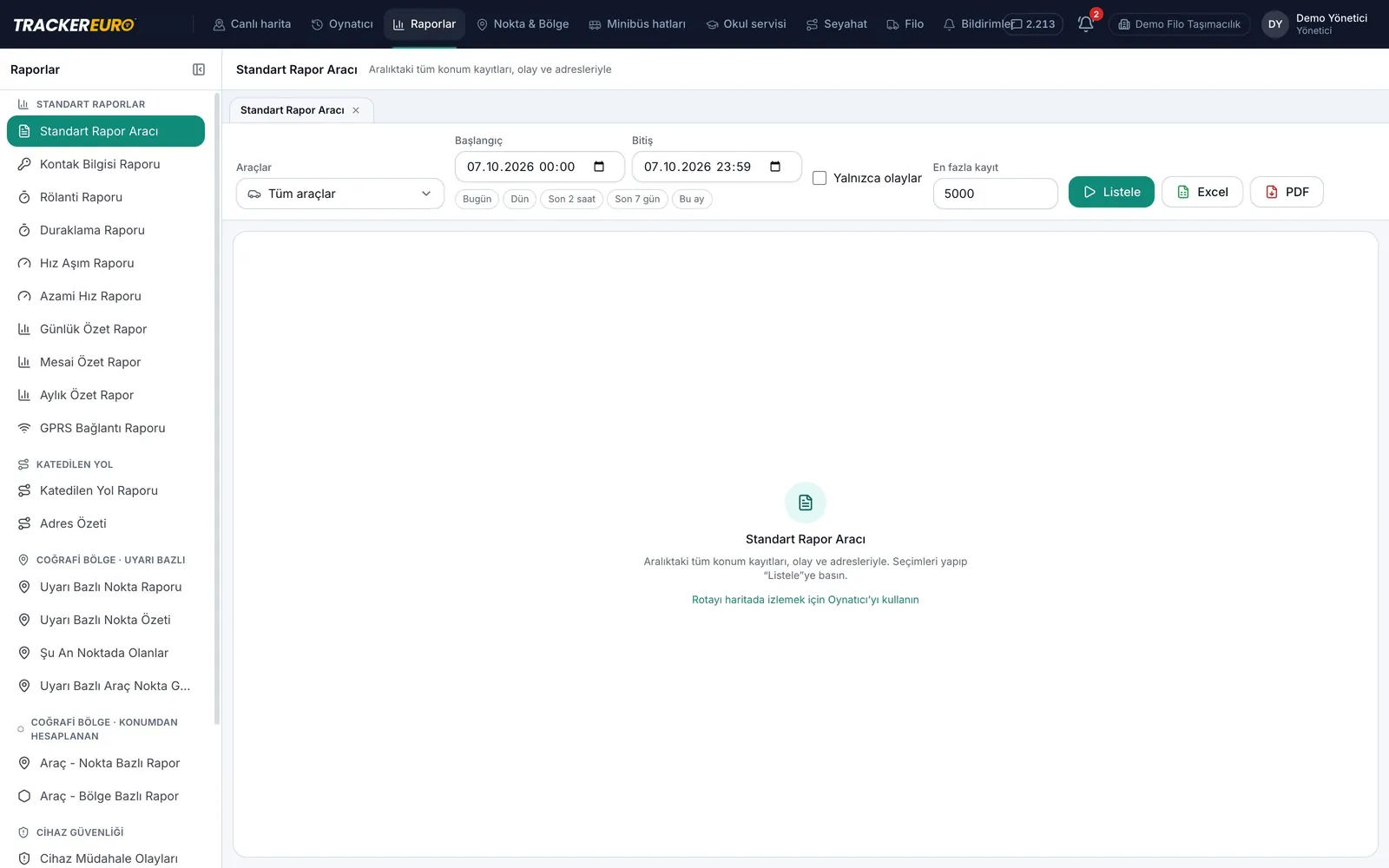This screenshot has width=1389, height=868.
Task: Toggle the Yalnızca olaylar checkbox
Action: click(820, 178)
